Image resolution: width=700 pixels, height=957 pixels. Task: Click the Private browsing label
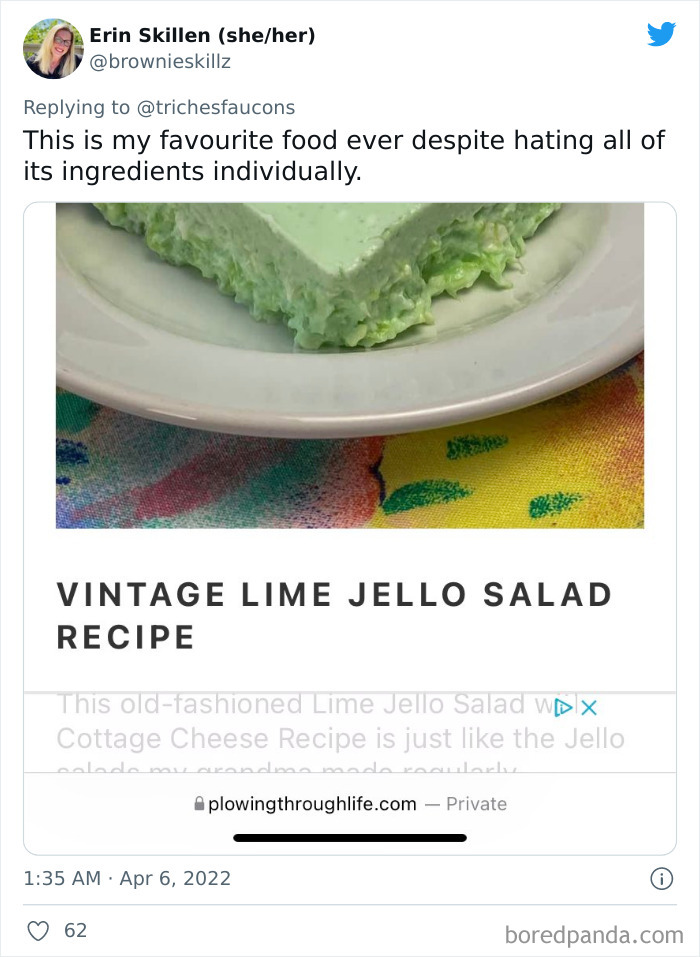coord(477,804)
